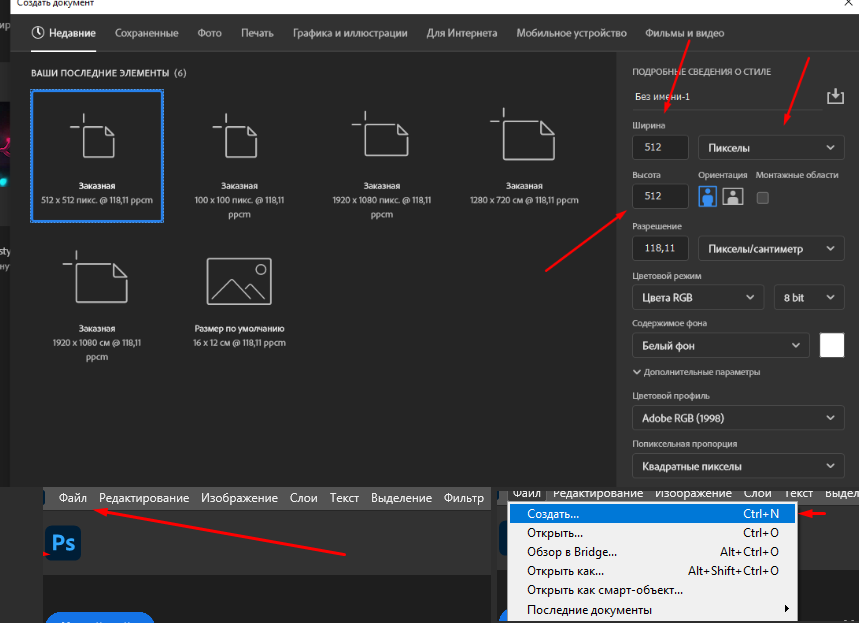Collapse Дополнительные параметры section

pos(696,372)
